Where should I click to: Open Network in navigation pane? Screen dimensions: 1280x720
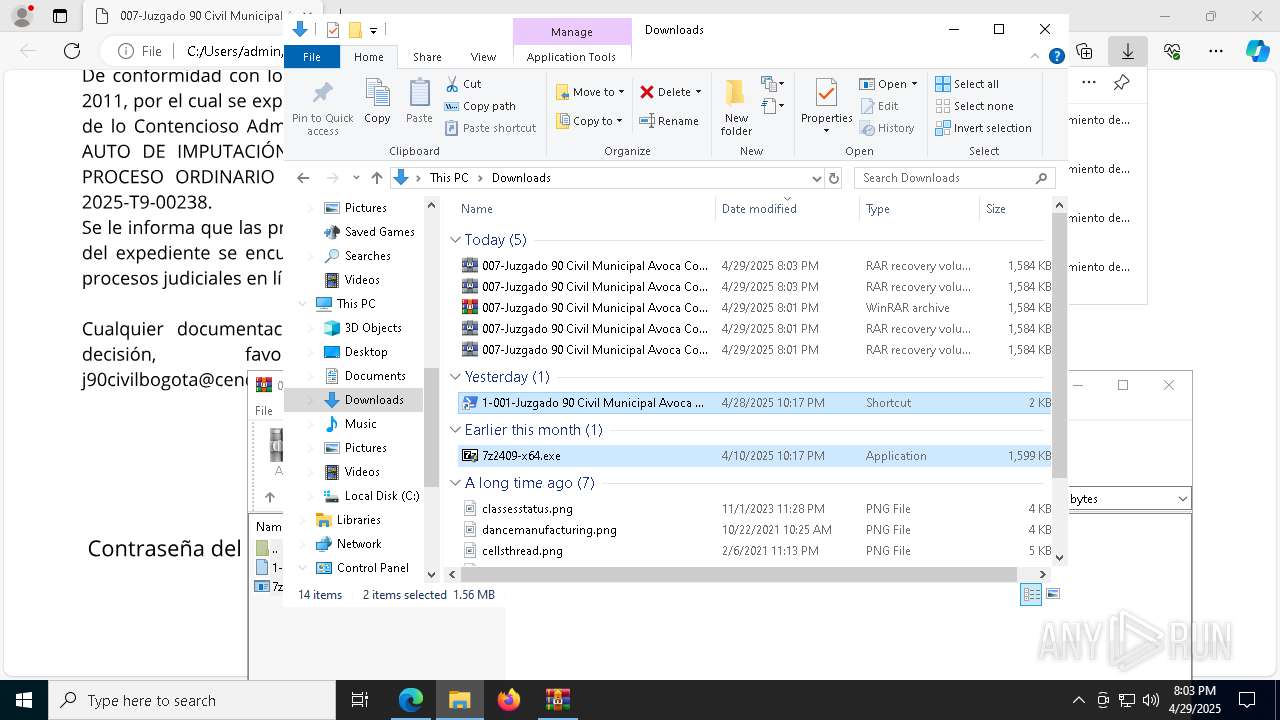[348, 544]
